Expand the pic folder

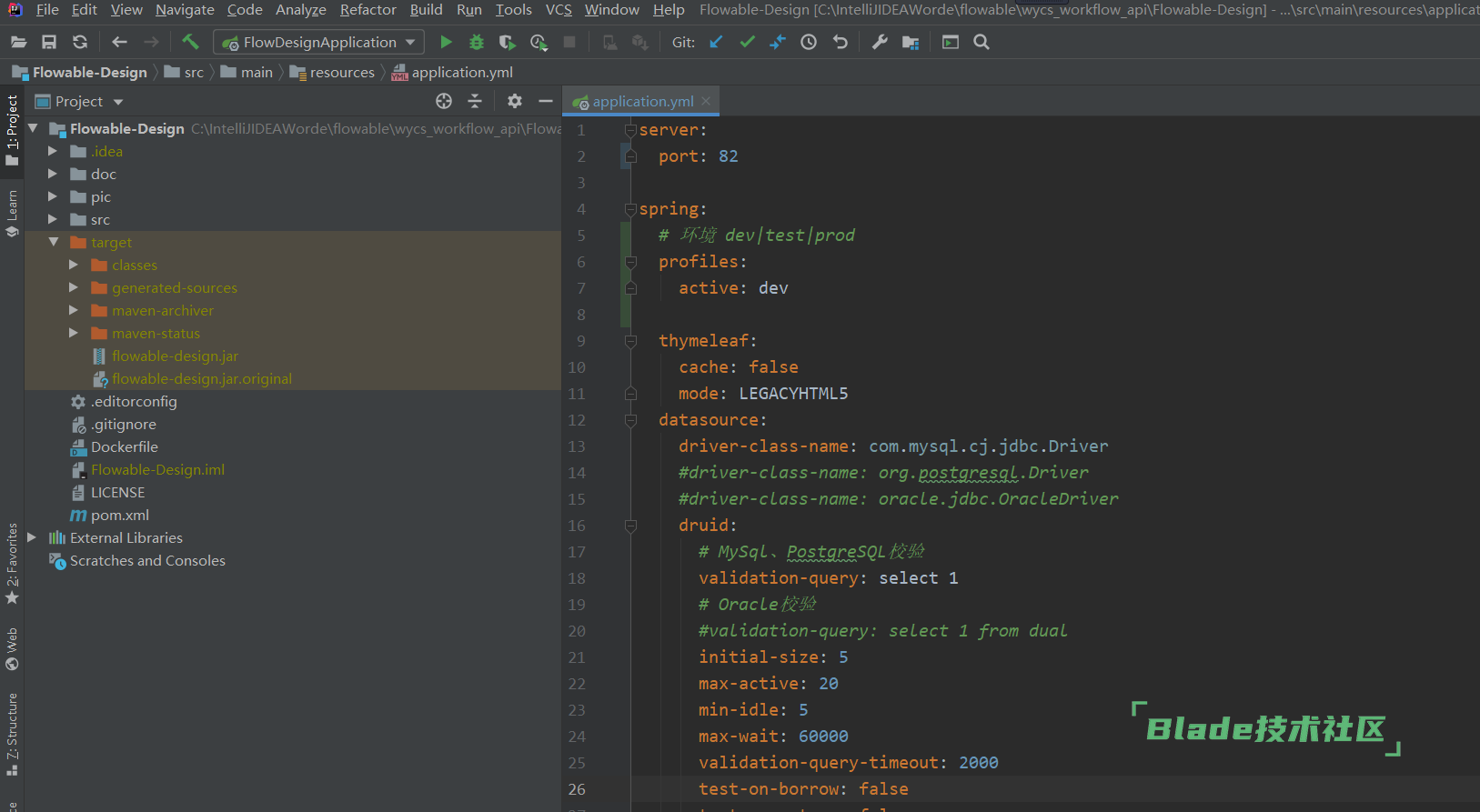tap(53, 196)
